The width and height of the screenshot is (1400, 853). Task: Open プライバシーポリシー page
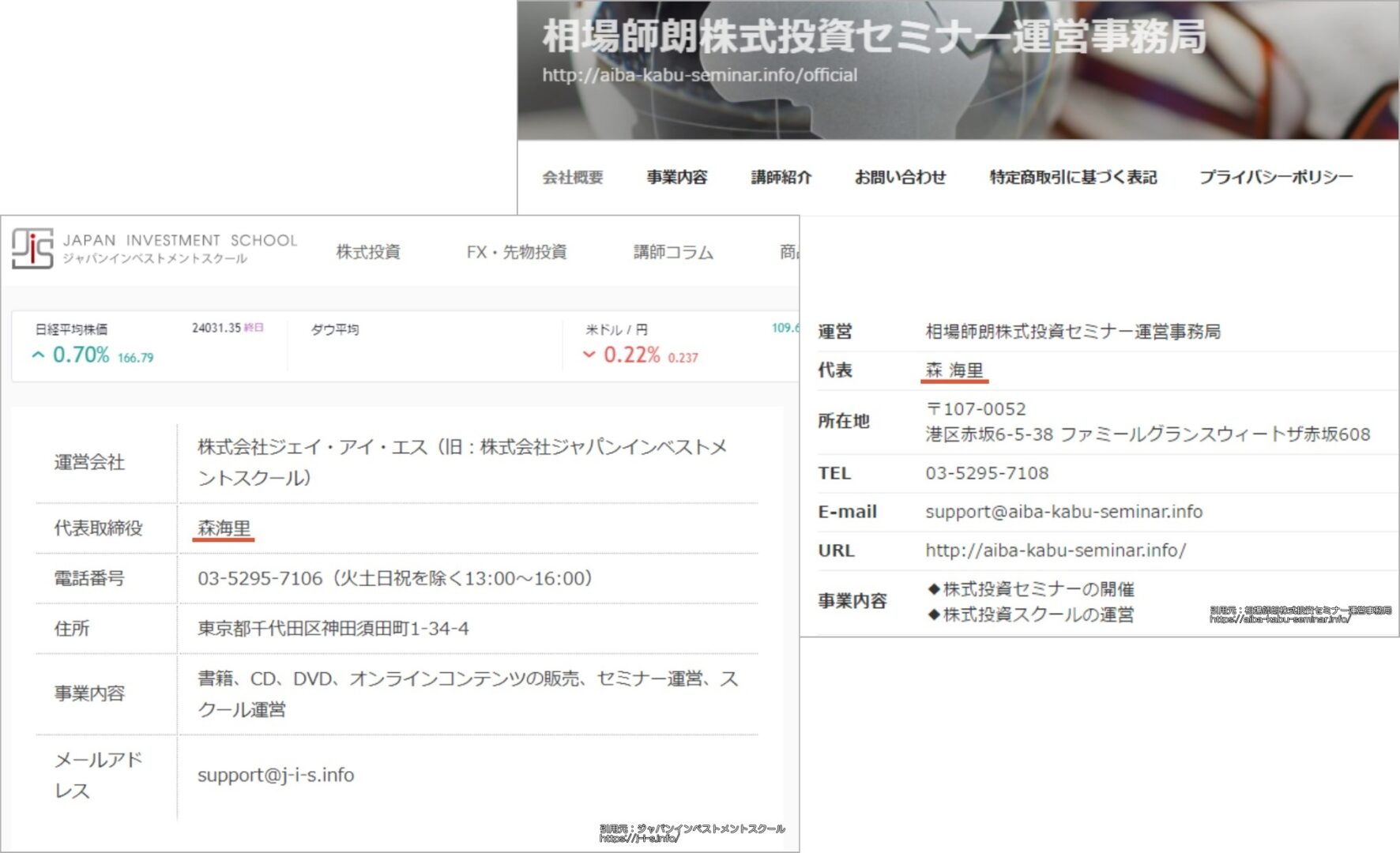click(x=1276, y=177)
